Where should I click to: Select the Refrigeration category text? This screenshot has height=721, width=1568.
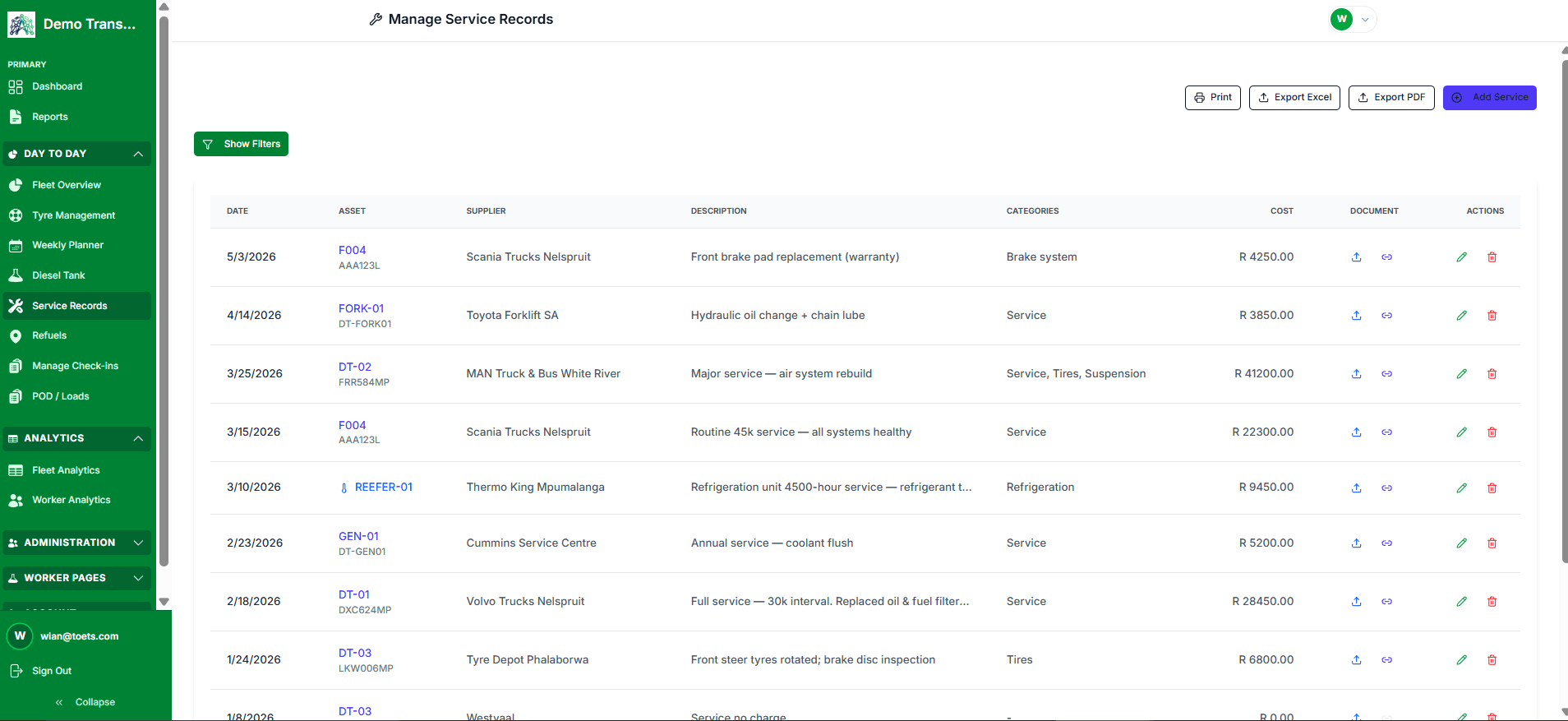coord(1040,488)
